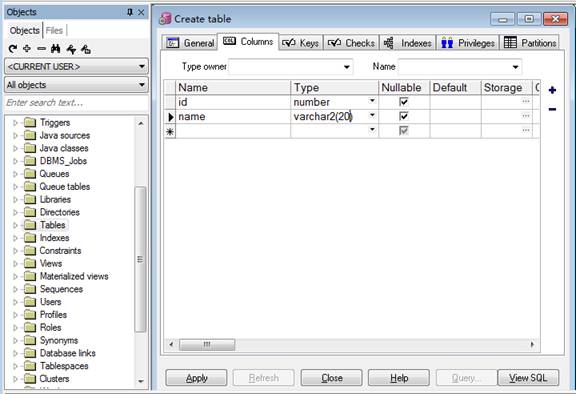Screen dimensions: 576x394
Task: Open the All objects filter dropdown
Action: pos(142,85)
